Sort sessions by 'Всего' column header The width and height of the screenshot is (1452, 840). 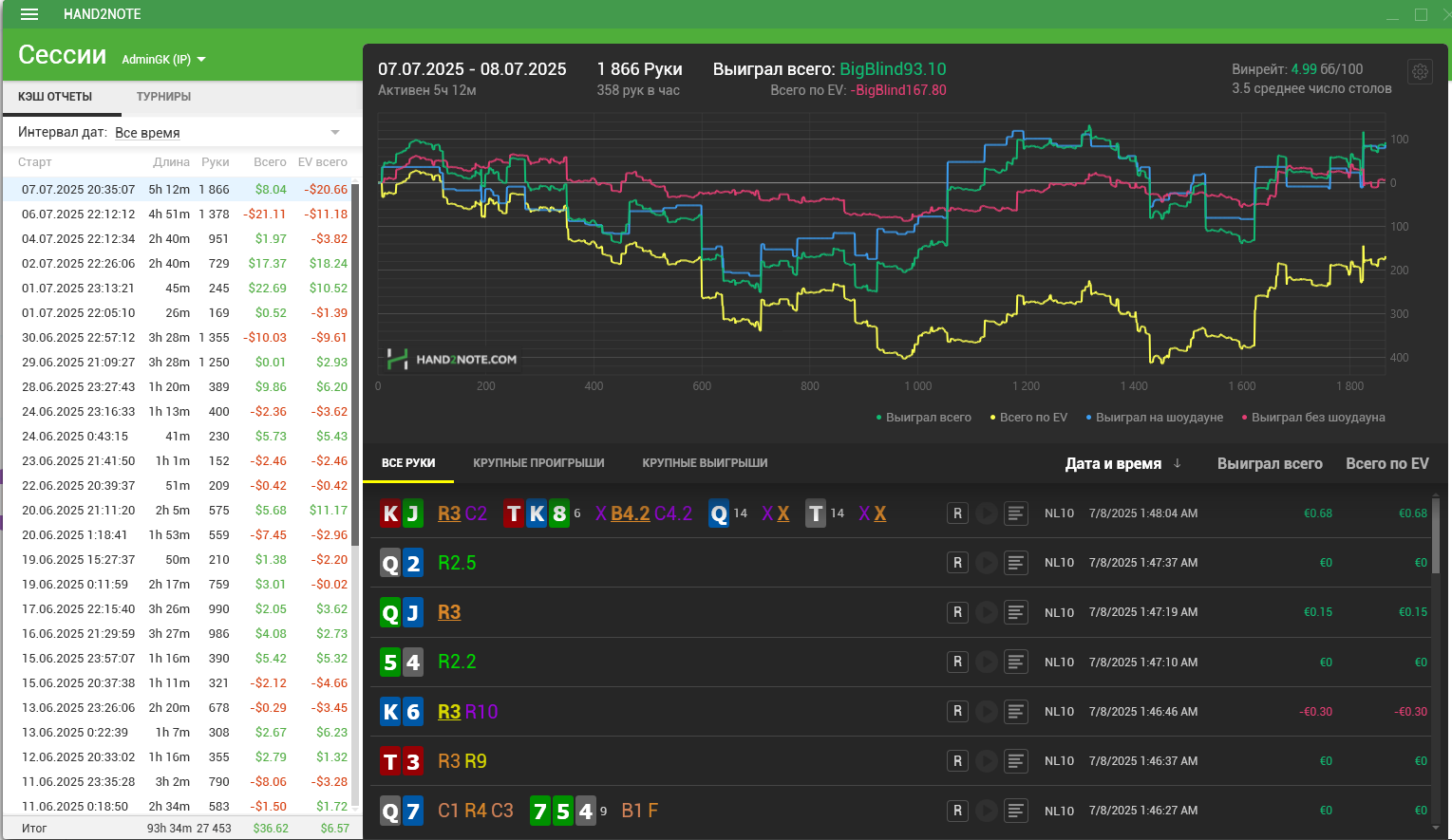270,162
